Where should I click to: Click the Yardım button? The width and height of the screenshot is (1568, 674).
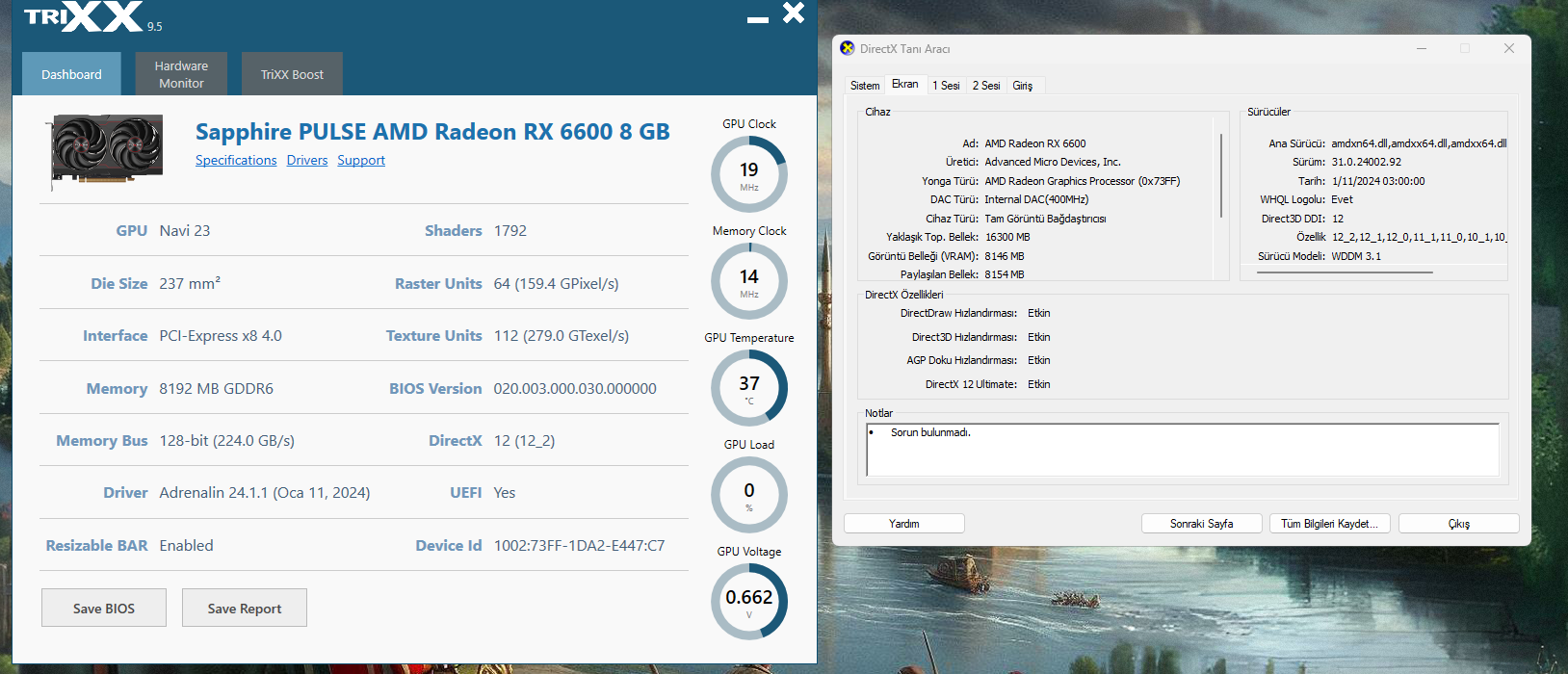coord(904,523)
